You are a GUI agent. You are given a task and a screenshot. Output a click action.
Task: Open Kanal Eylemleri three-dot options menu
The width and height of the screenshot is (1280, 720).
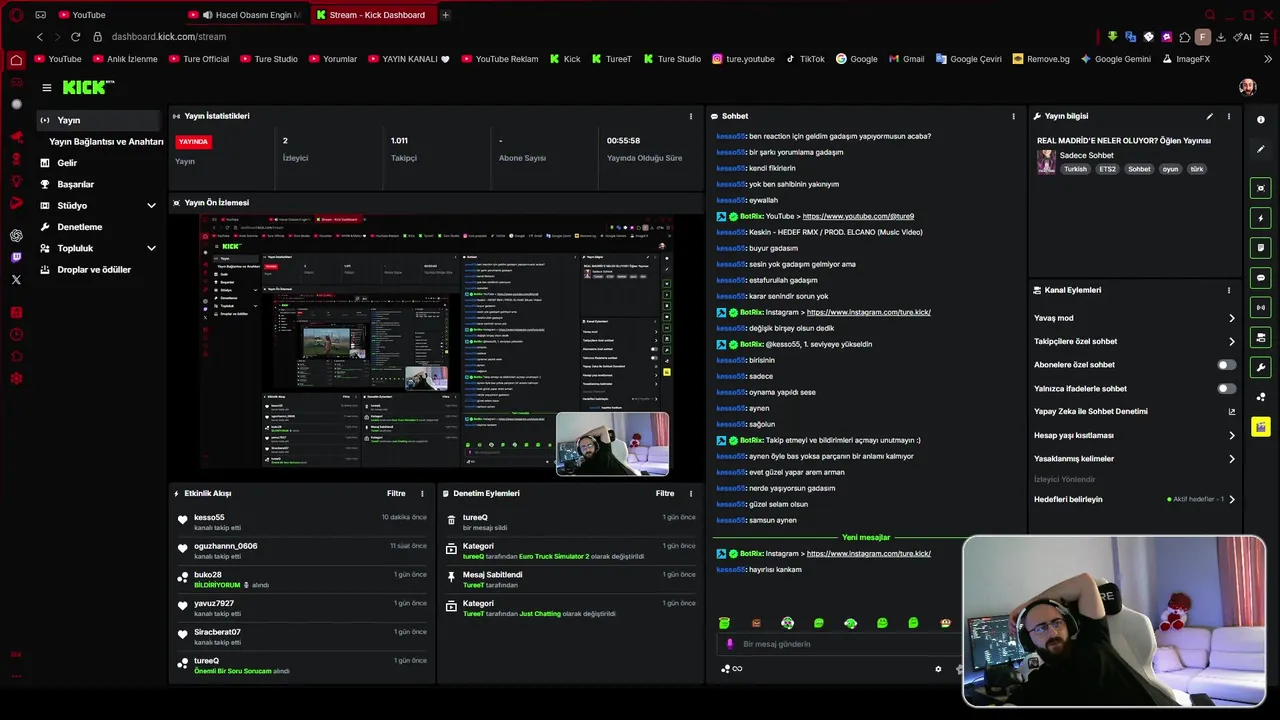point(1229,290)
